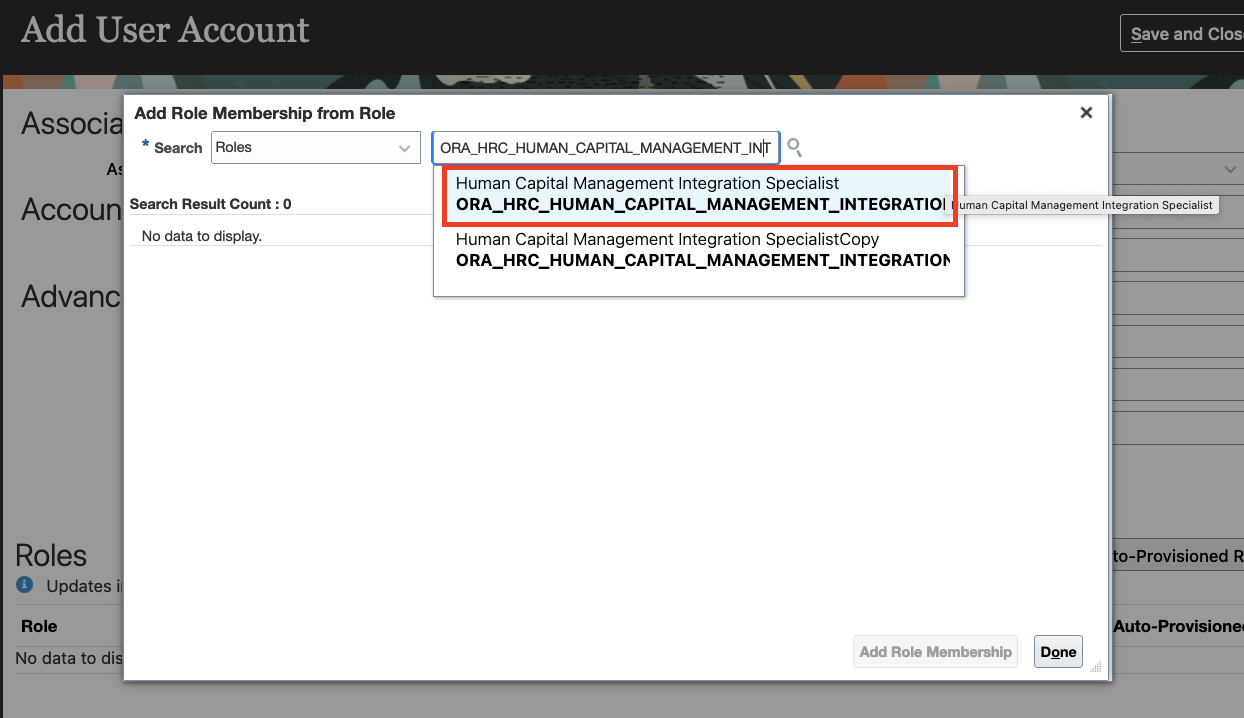Click the Role column header
1244x718 pixels.
point(38,626)
